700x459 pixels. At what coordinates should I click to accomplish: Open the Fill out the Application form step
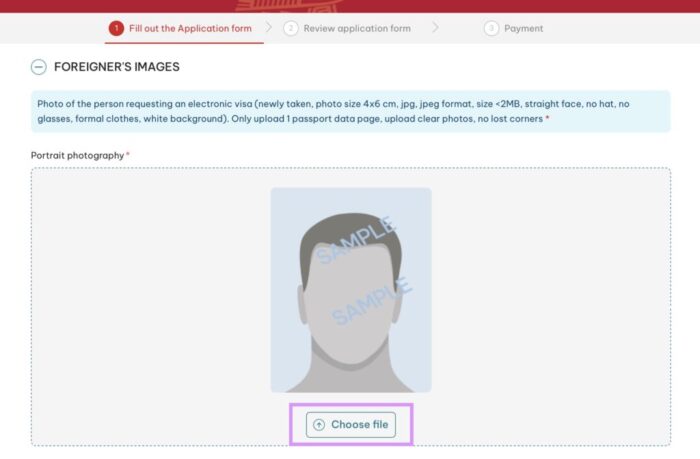[x=190, y=29]
